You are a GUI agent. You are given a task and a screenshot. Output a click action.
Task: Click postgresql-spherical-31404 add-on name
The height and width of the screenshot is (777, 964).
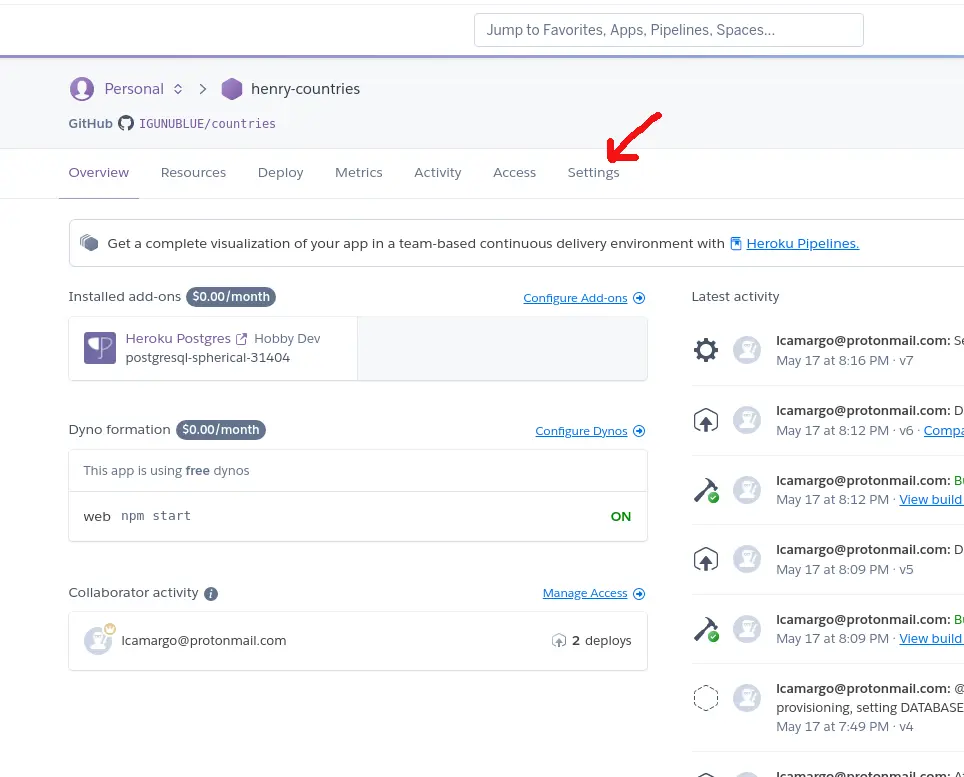pyautogui.click(x=208, y=358)
